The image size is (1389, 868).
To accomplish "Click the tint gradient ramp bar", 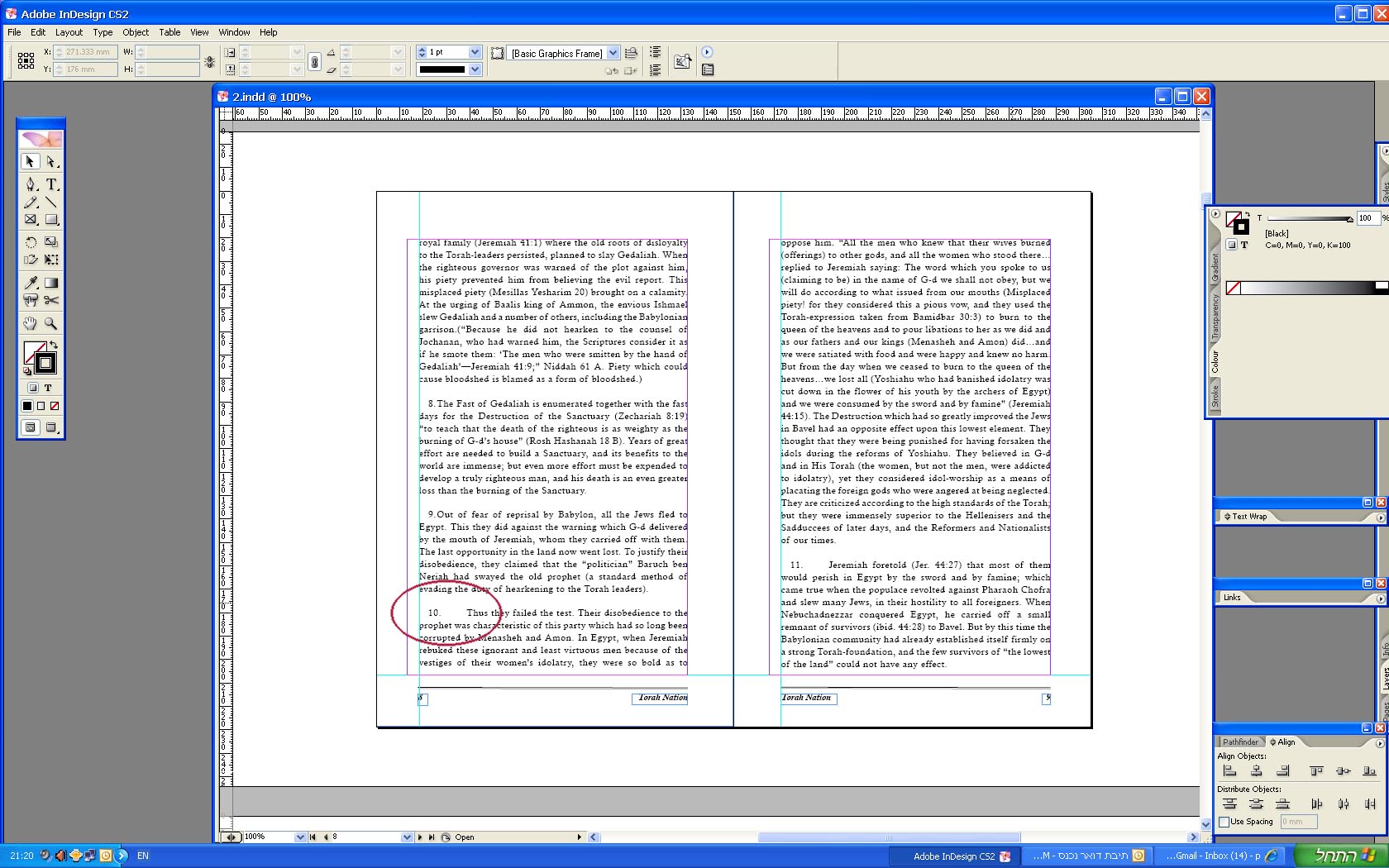I will [1306, 288].
